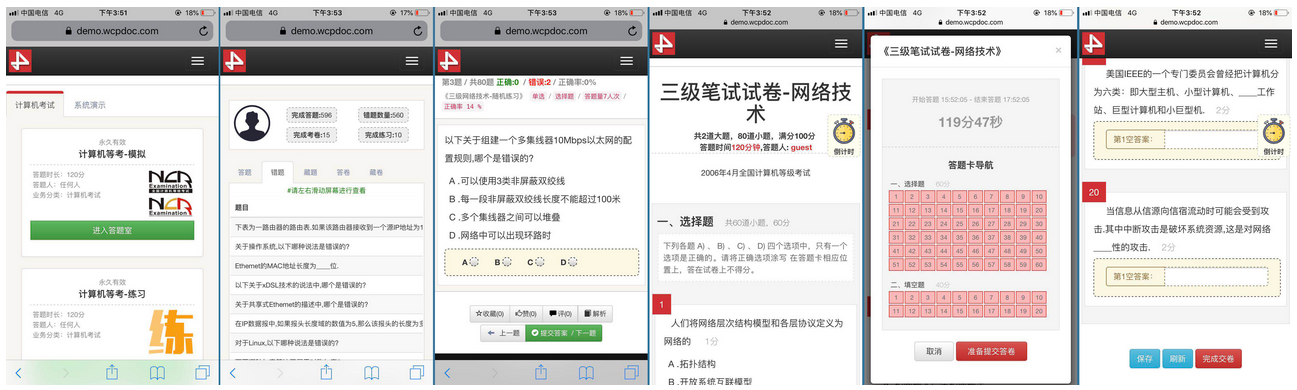Viewport: 1297px width, 390px height.
Task: Click the 错题数量:560 statistic badge
Action: pyautogui.click(x=383, y=116)
